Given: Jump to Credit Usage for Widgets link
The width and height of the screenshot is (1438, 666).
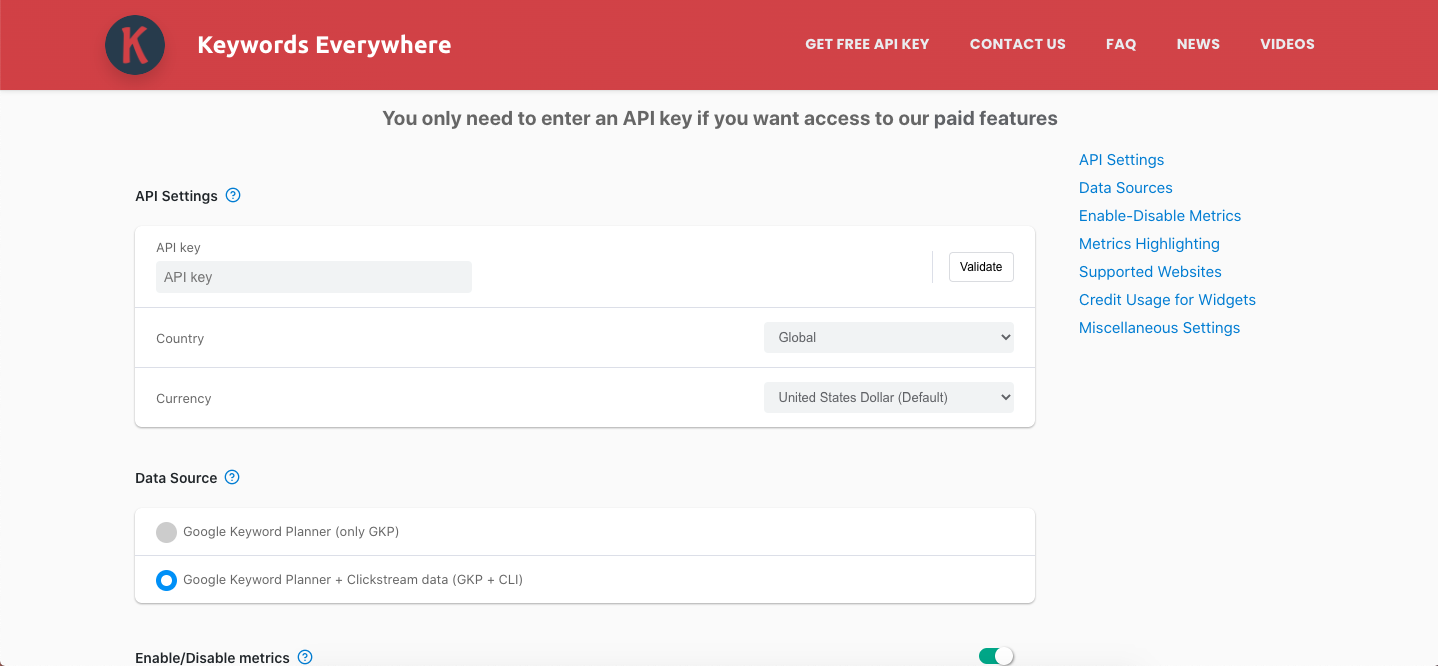Looking at the screenshot, I should coord(1167,300).
